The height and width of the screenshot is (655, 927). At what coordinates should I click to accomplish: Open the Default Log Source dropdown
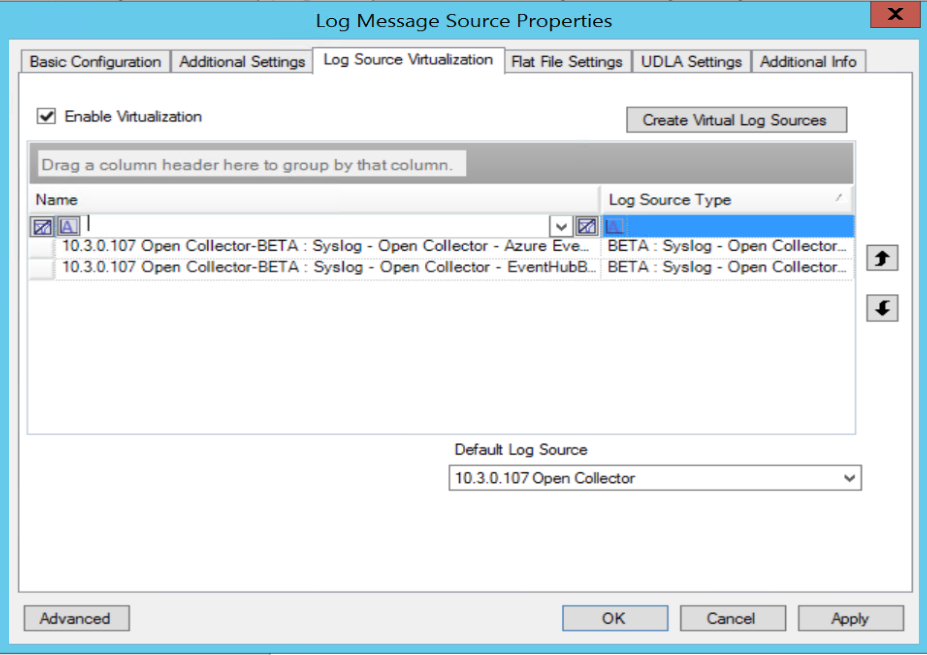point(849,479)
